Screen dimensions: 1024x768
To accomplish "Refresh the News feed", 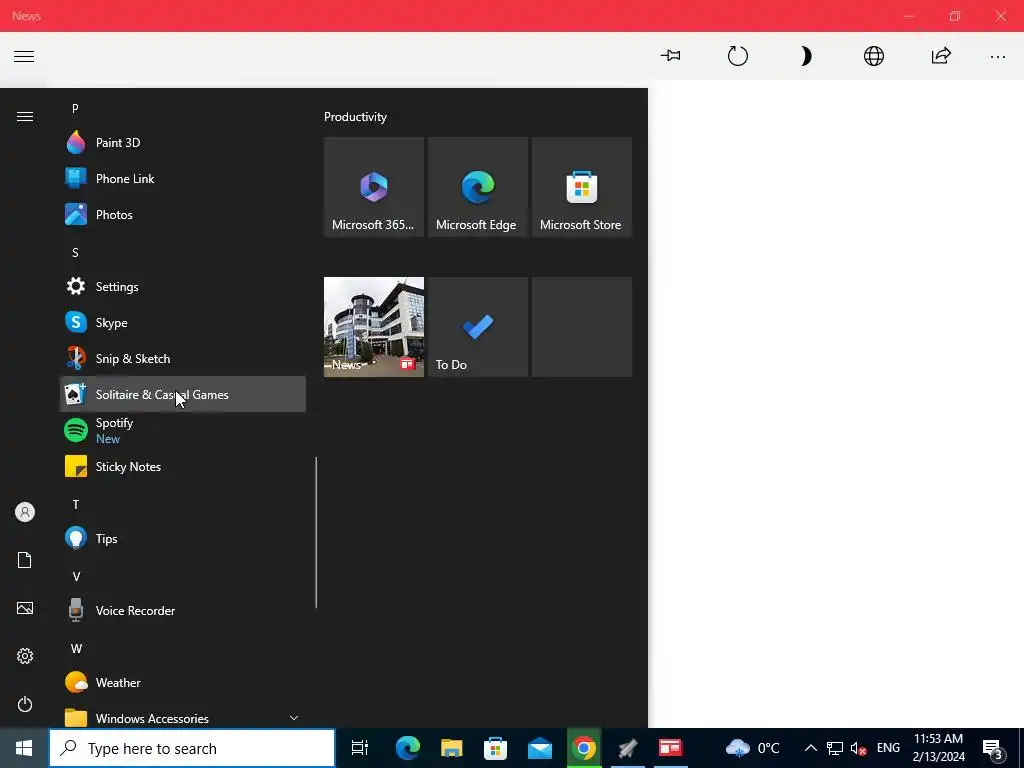I will 738,56.
